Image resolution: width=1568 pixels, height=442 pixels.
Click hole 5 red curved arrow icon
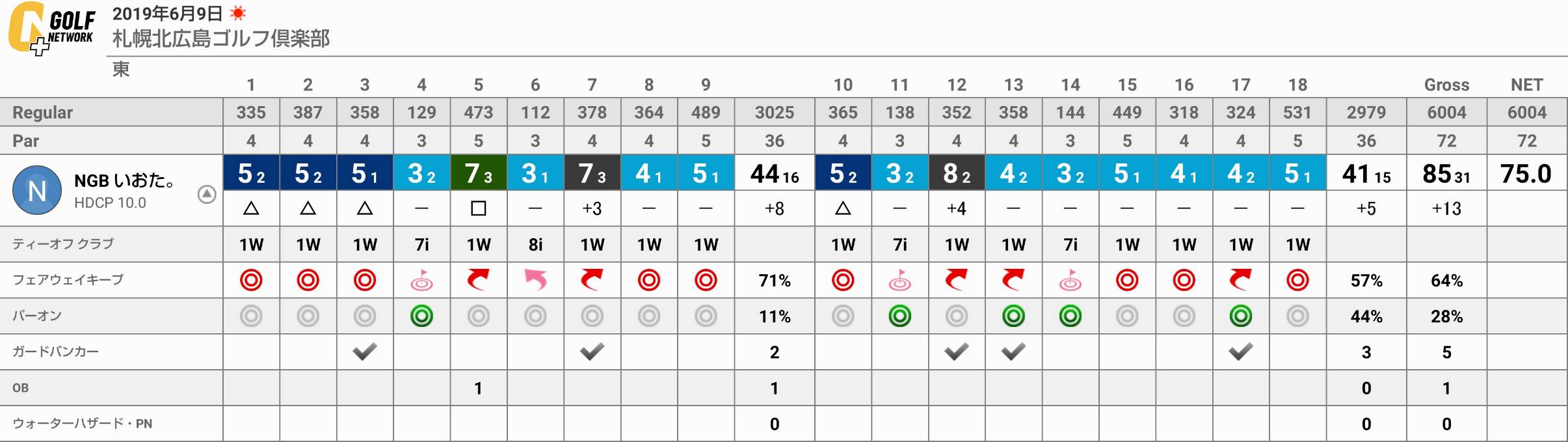click(478, 280)
